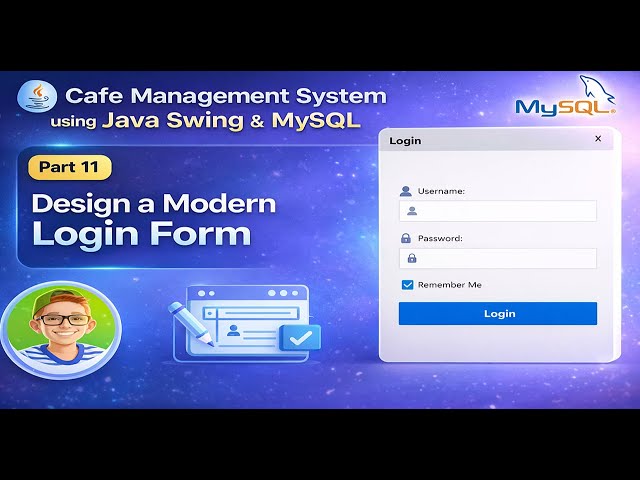
Task: Click the "Username:" label
Action: pyautogui.click(x=441, y=191)
